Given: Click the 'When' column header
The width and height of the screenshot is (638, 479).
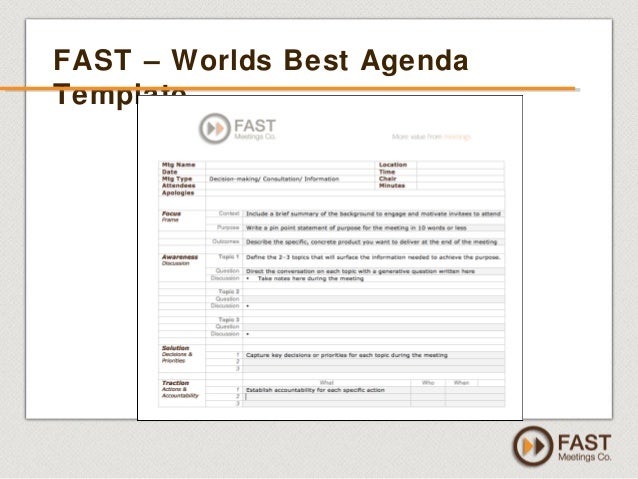Looking at the screenshot, I should pos(461,383).
